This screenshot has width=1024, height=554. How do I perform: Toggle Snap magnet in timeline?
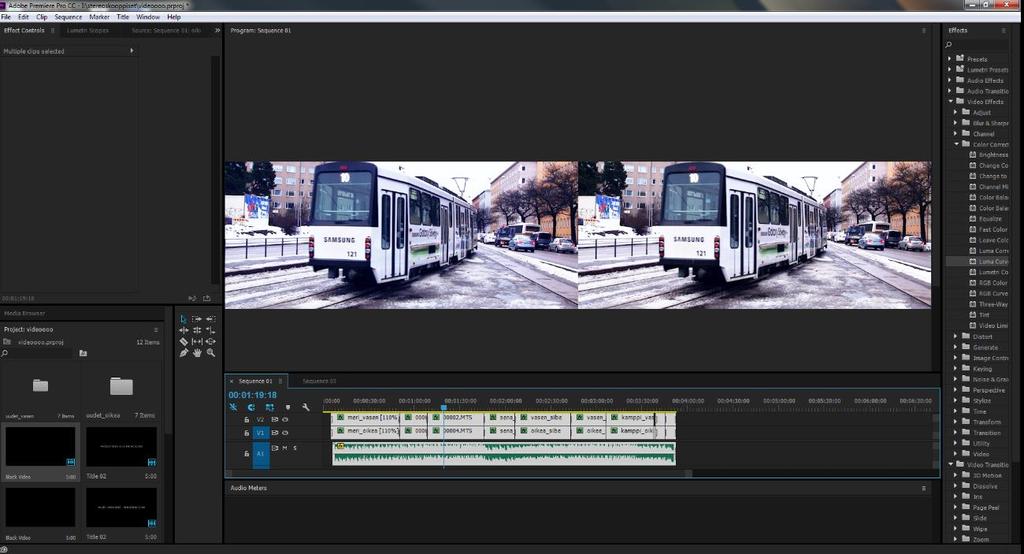pos(251,407)
